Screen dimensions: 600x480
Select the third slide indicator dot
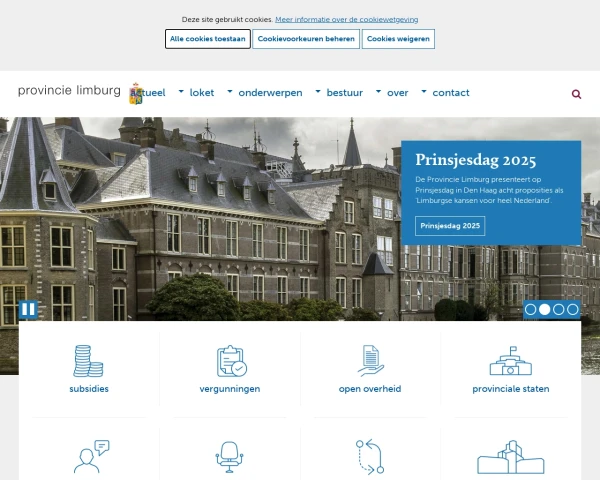coord(559,309)
